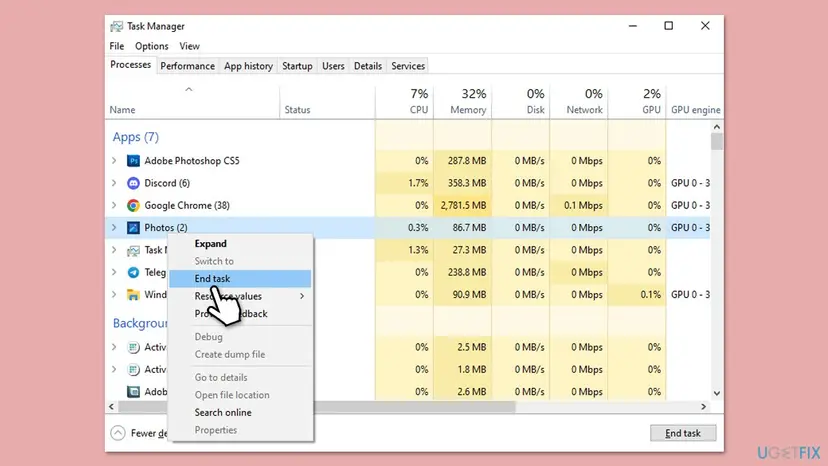Expand the Telegram process row
This screenshot has width=828, height=466.
pos(114,272)
